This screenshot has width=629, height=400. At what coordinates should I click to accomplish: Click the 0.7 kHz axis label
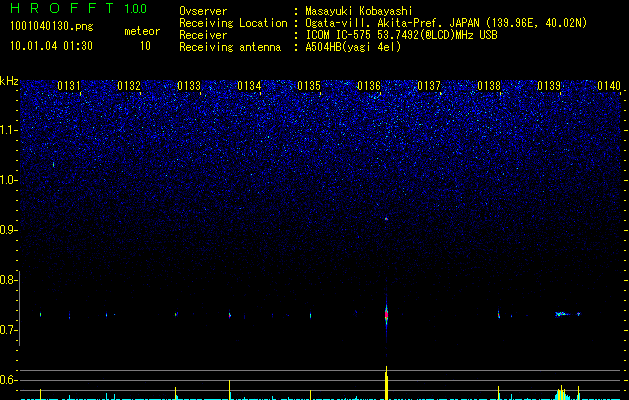point(9,330)
